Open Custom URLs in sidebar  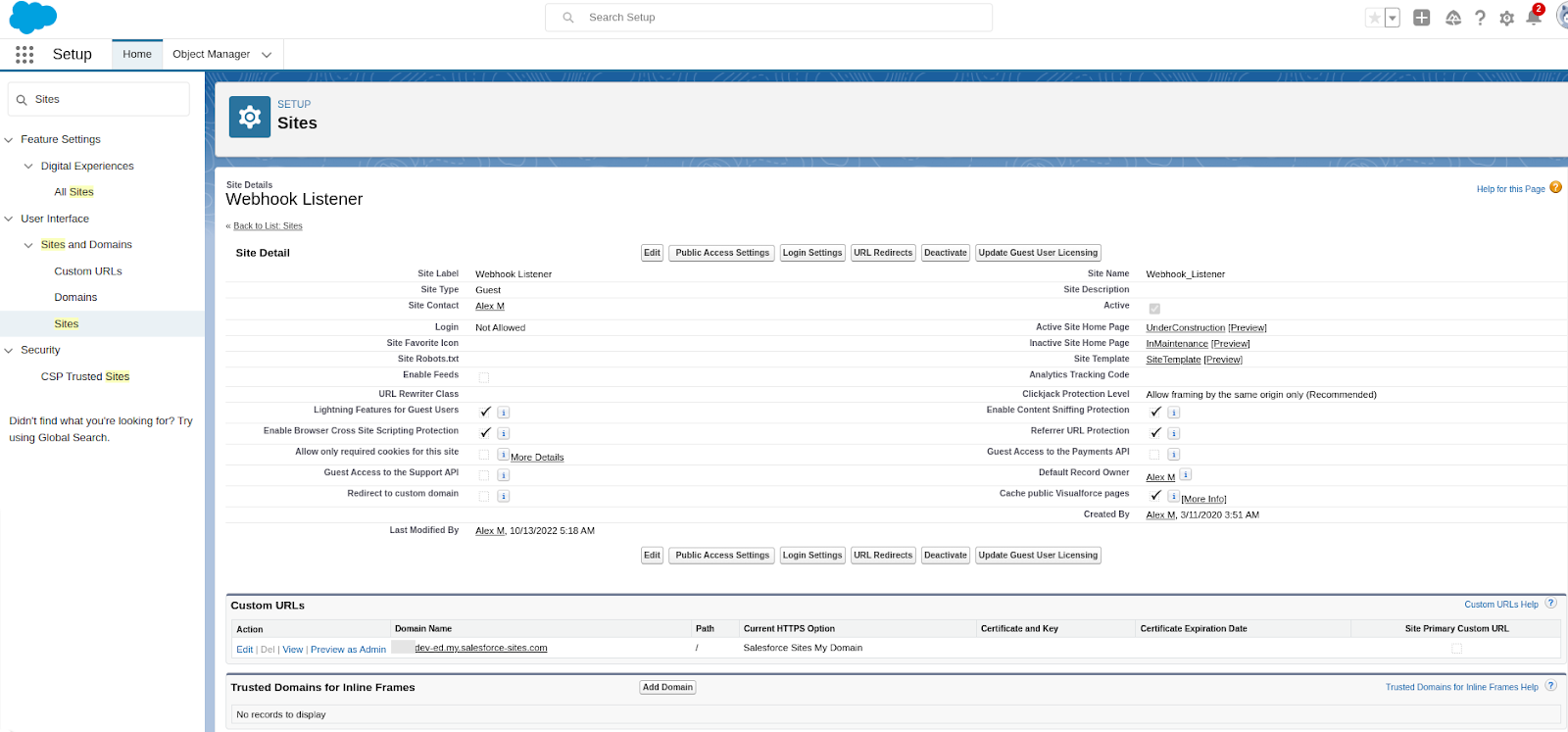88,271
